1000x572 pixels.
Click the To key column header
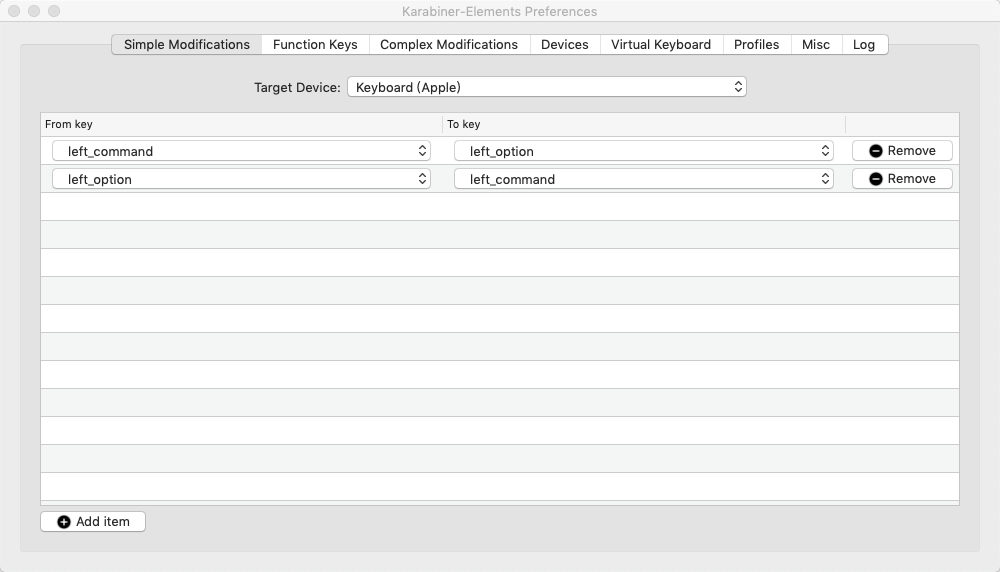pyautogui.click(x=643, y=125)
